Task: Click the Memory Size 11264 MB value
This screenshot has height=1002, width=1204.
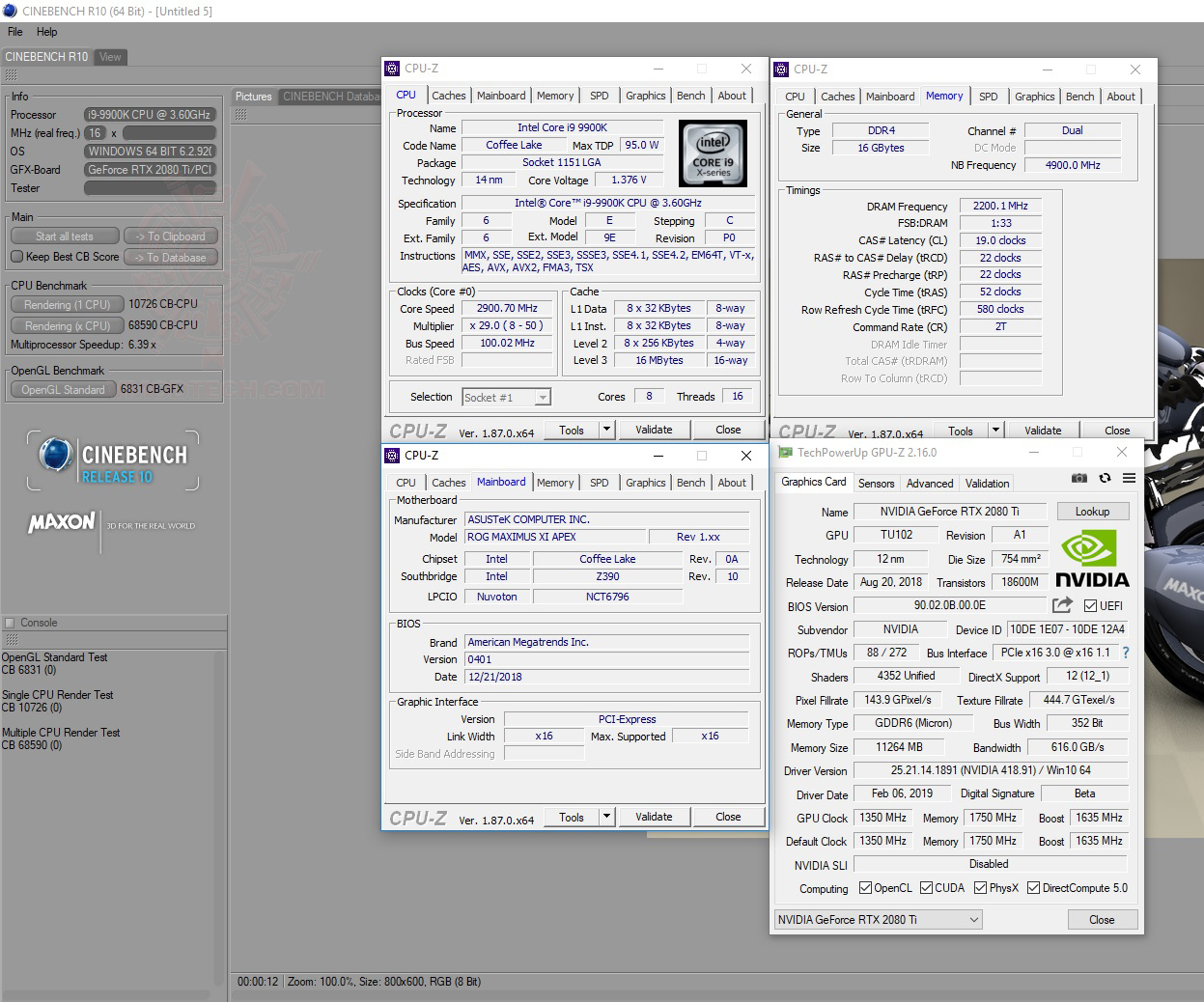Action: tap(899, 747)
